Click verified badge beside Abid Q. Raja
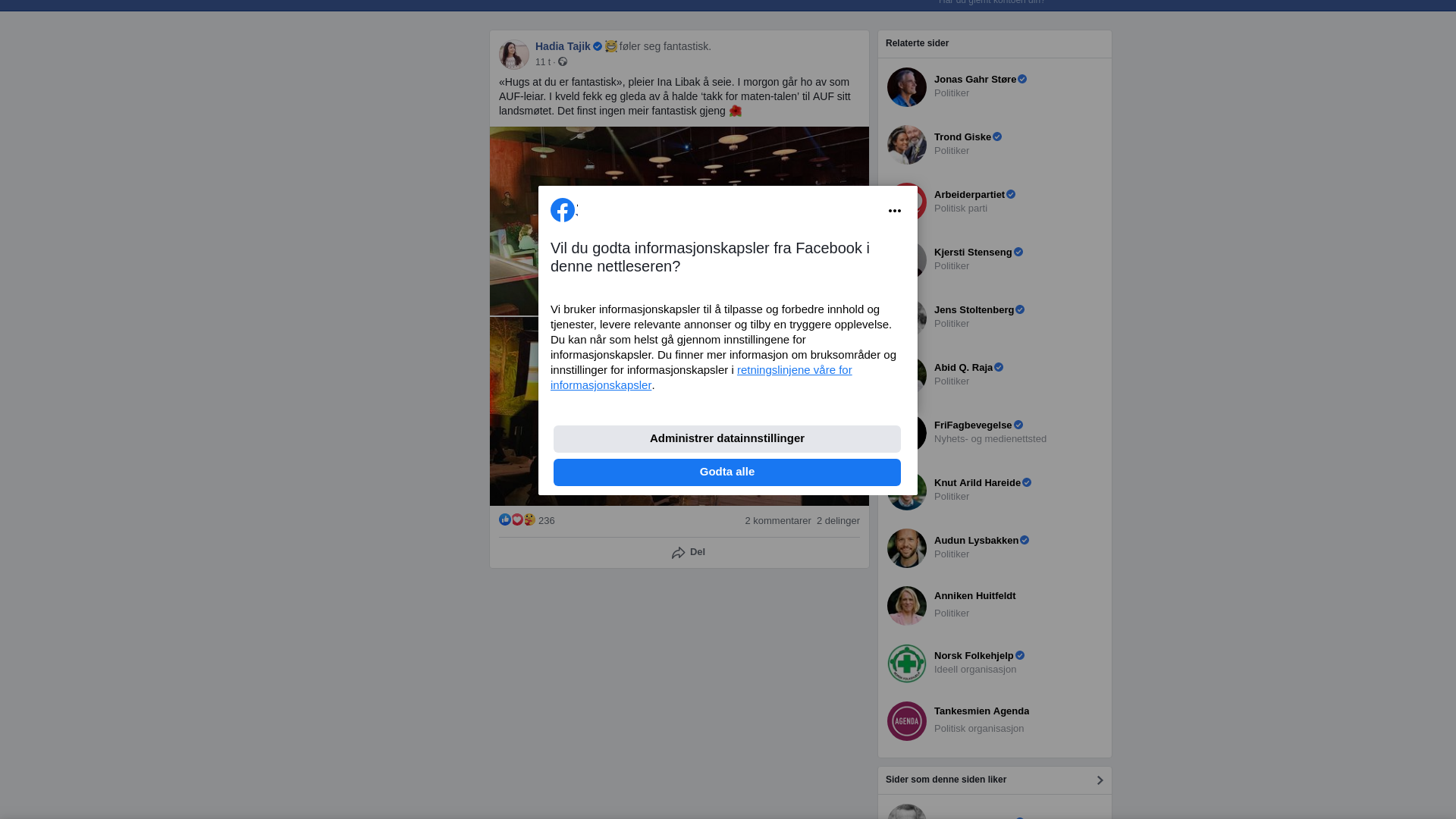Image resolution: width=1456 pixels, height=819 pixels. click(999, 368)
